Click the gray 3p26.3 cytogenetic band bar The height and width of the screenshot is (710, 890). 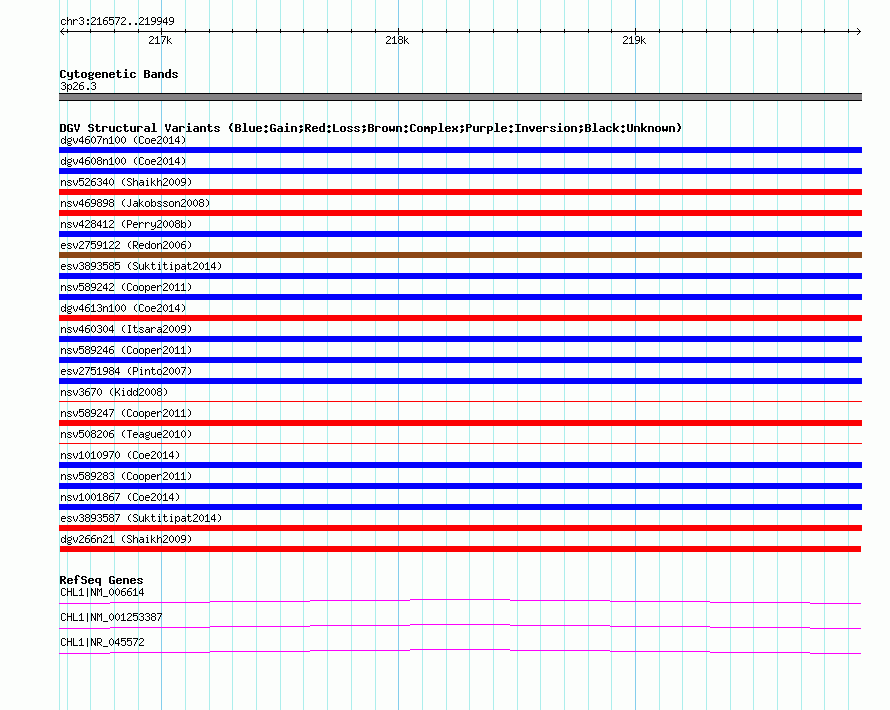(460, 97)
